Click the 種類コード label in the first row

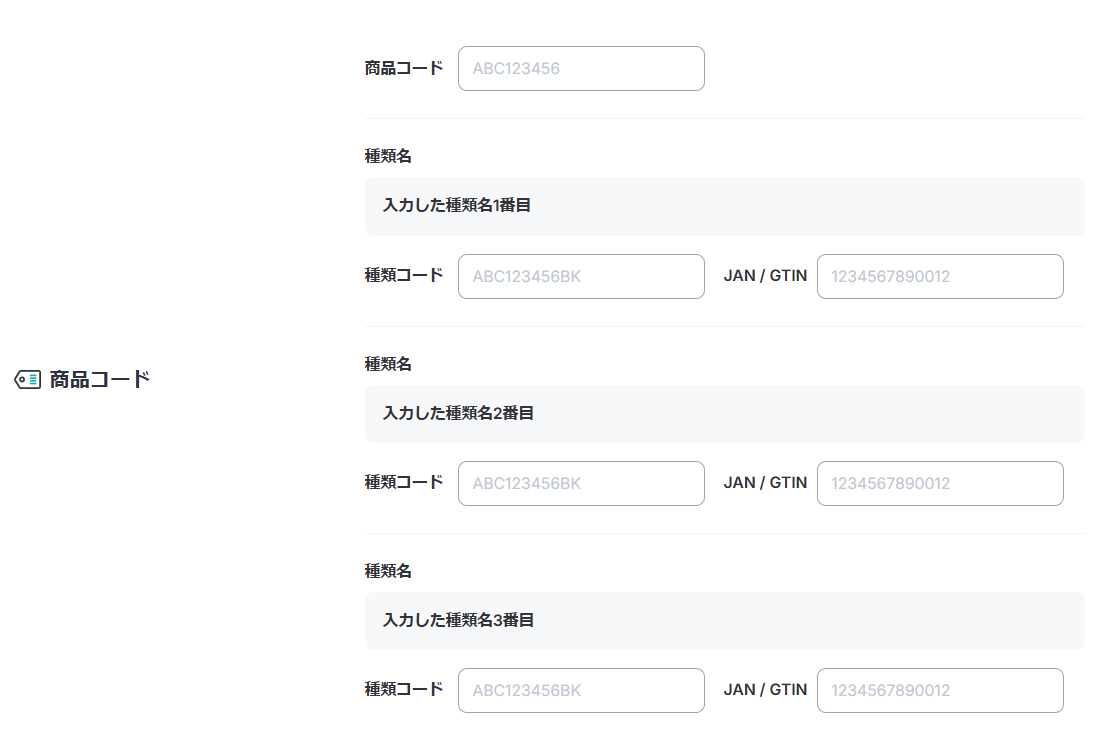click(403, 276)
